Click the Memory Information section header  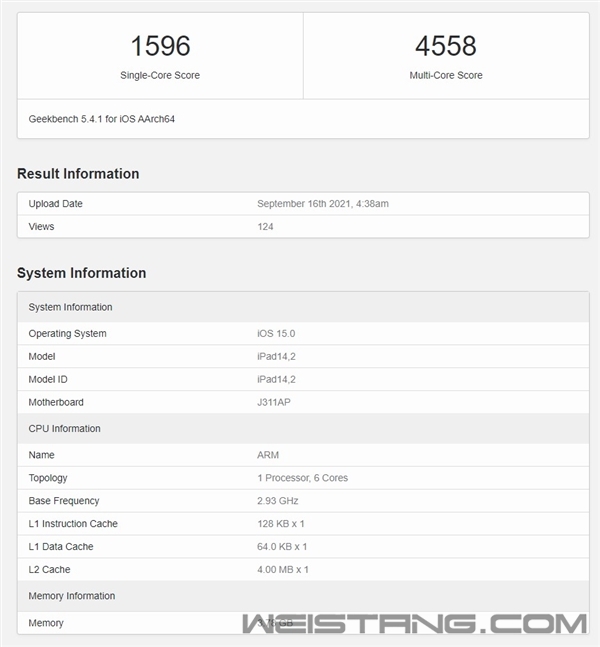click(x=72, y=596)
